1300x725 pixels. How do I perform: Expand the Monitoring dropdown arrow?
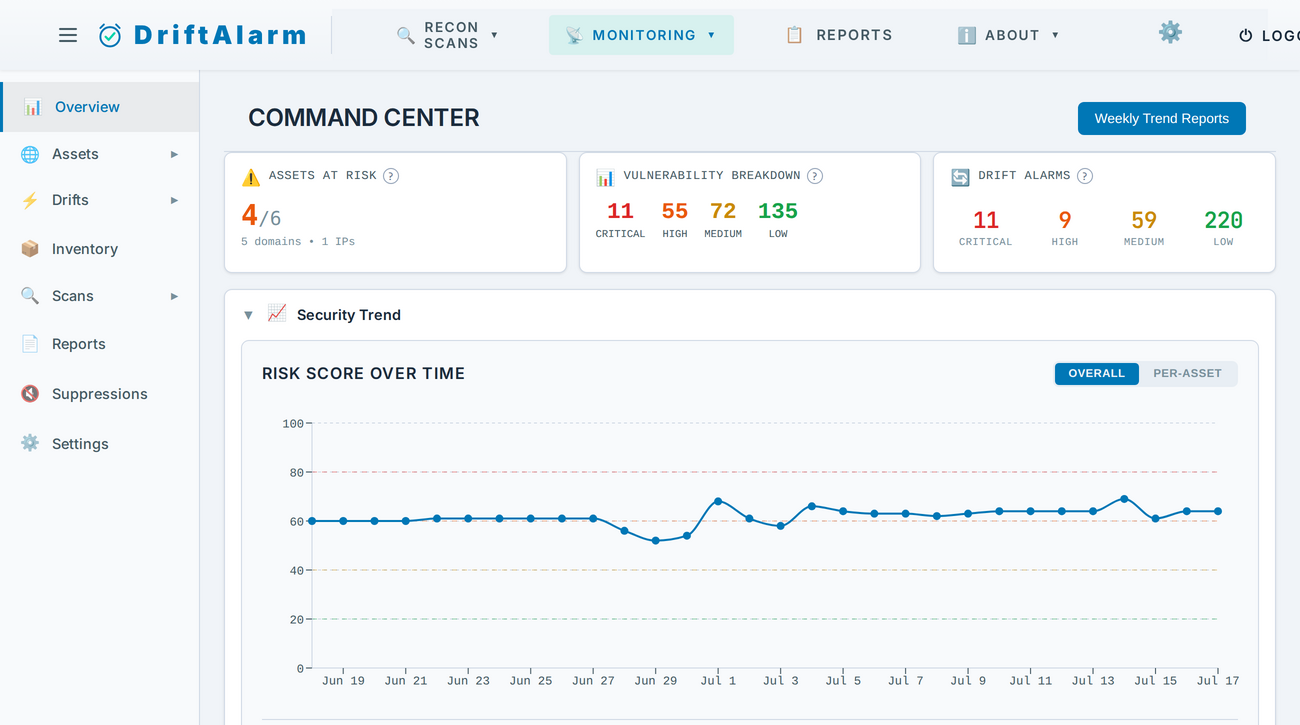coord(712,35)
